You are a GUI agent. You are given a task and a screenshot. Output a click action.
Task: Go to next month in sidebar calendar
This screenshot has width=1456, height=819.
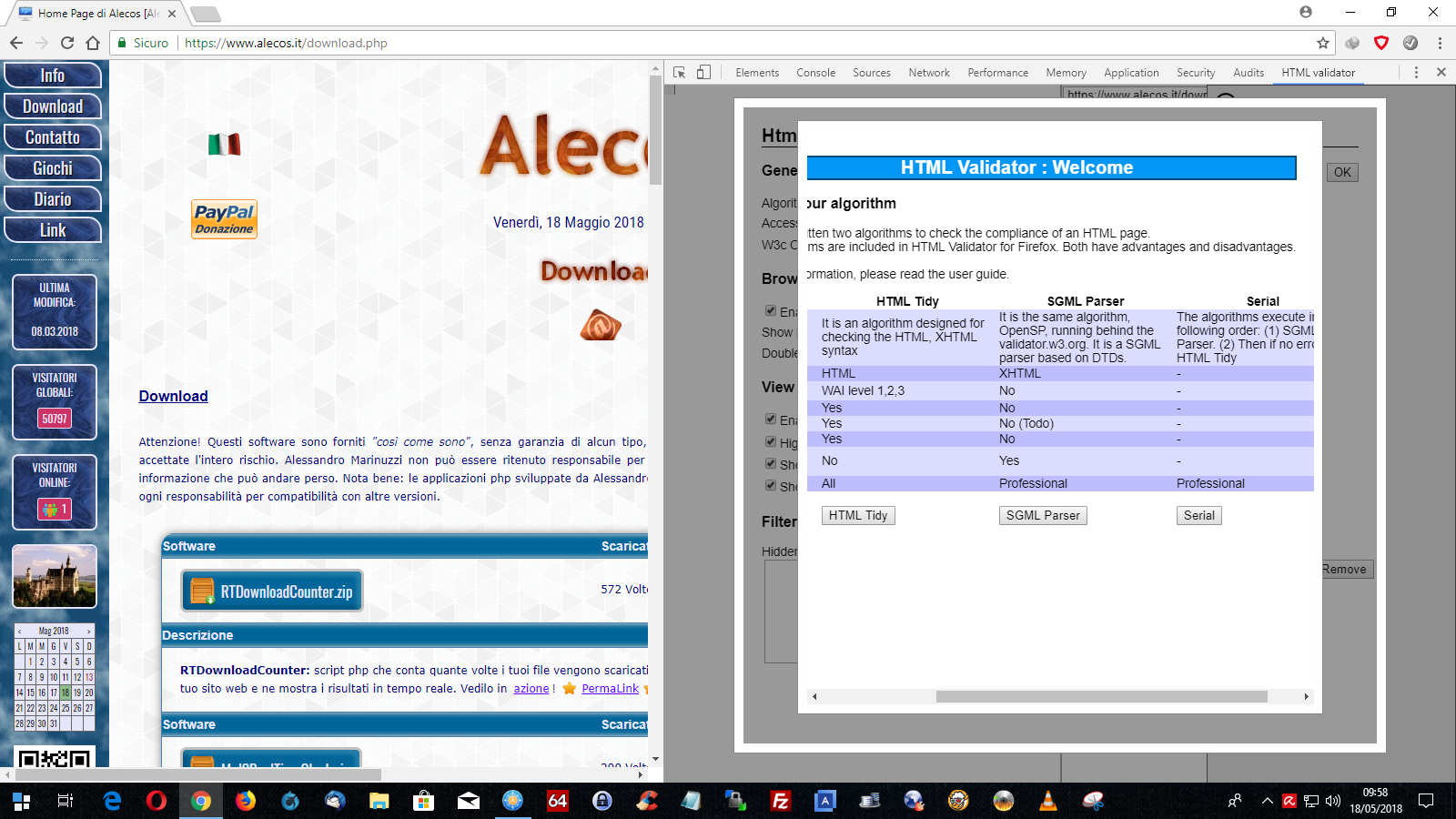point(88,631)
